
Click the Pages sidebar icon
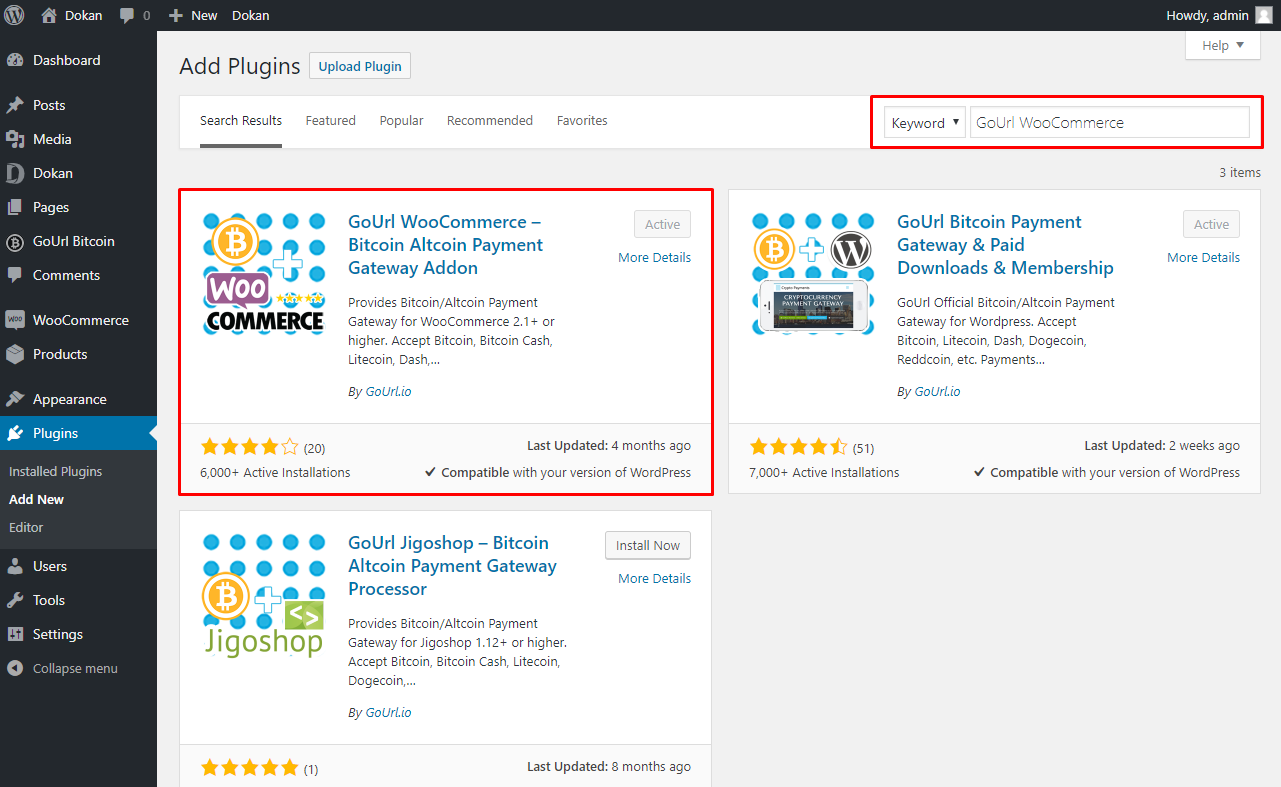point(15,207)
